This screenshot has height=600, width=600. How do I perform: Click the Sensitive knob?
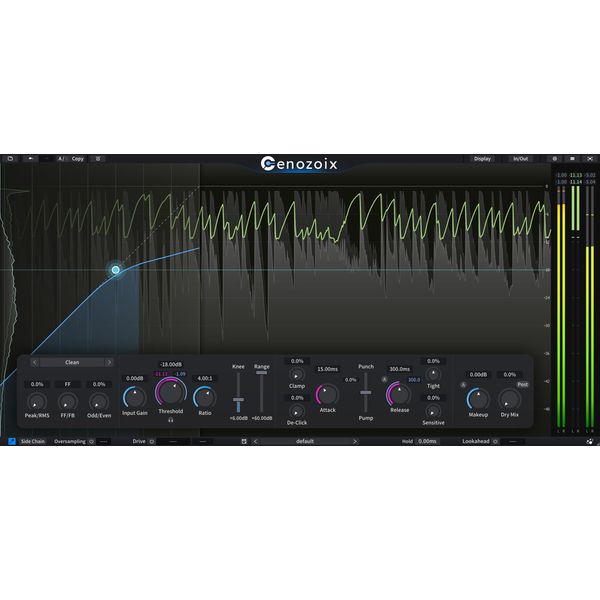(433, 411)
